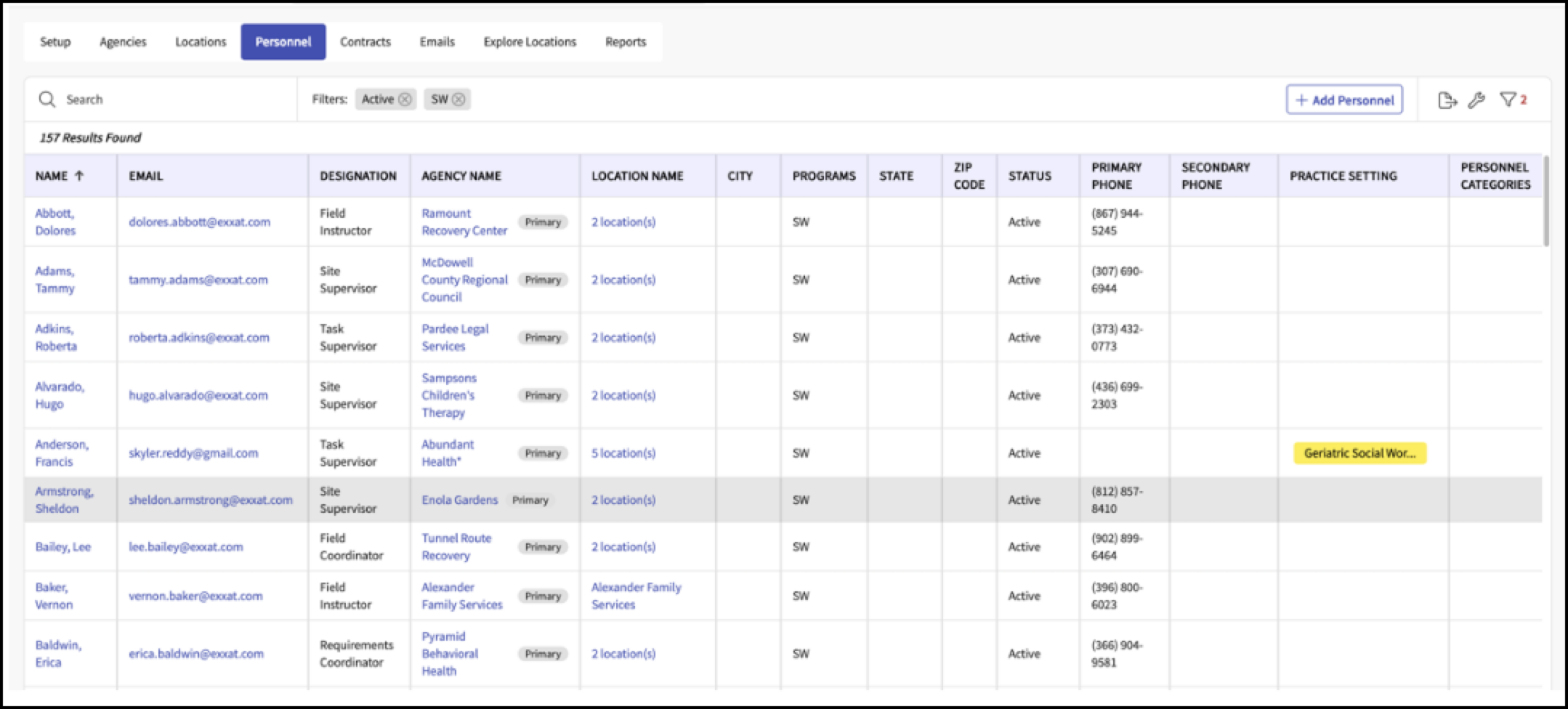1568x709 pixels.
Task: Open the export icon in toolbar
Action: pos(1447,100)
